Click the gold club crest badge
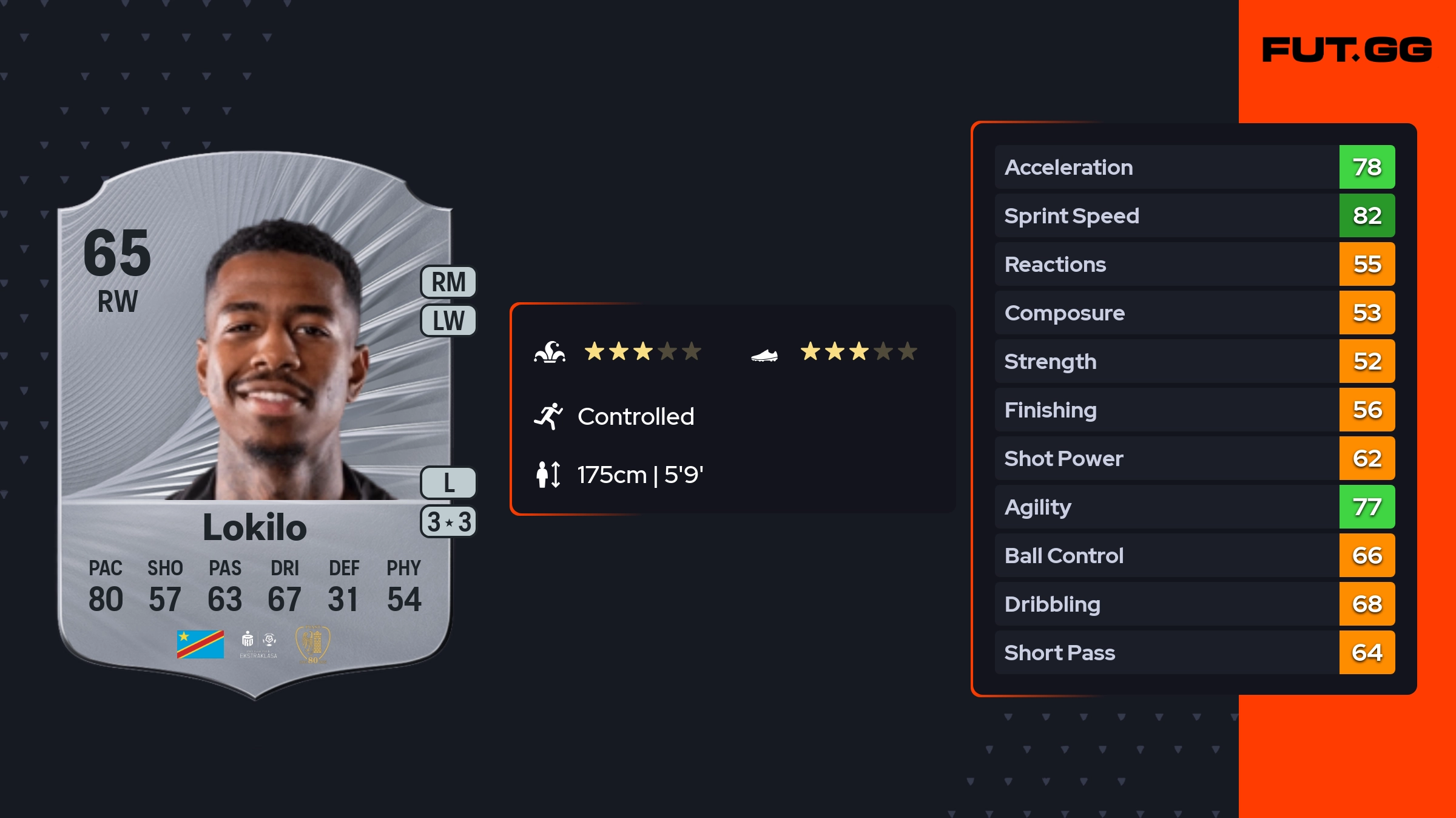Viewport: 1456px width, 818px height. click(312, 644)
